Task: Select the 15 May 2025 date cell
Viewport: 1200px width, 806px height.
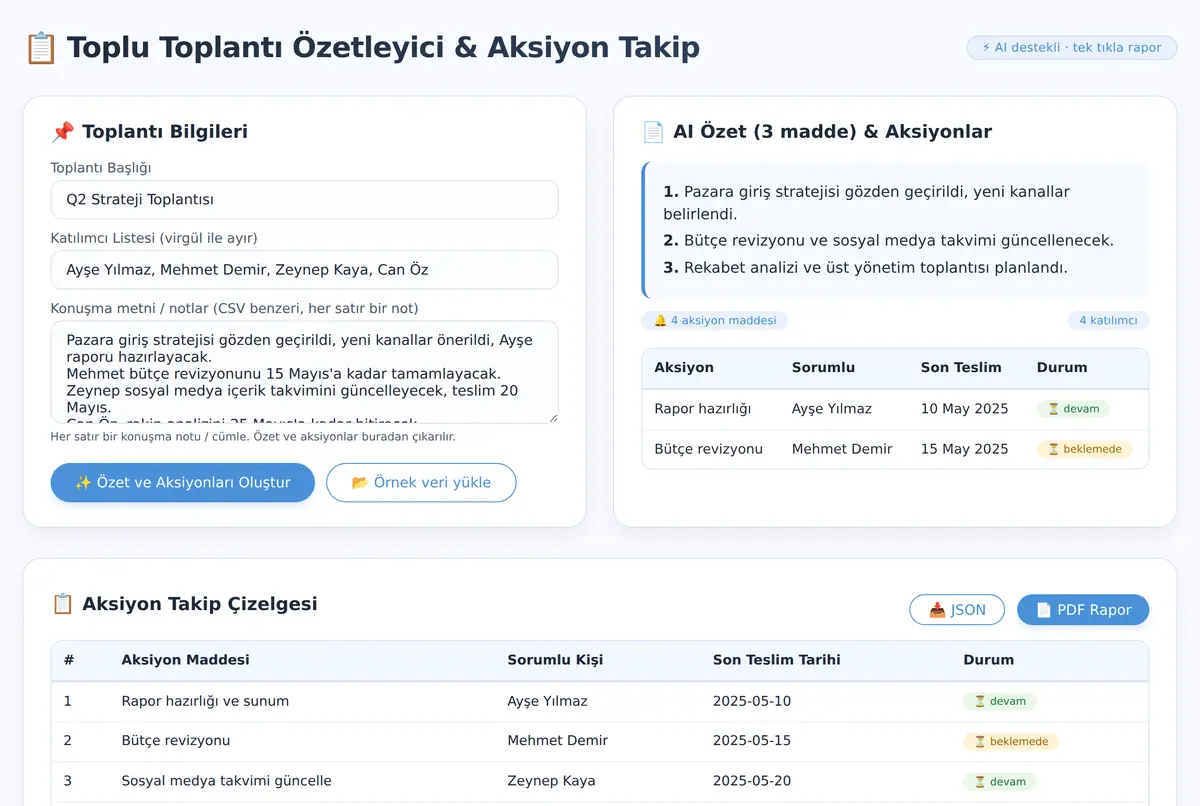Action: (965, 449)
